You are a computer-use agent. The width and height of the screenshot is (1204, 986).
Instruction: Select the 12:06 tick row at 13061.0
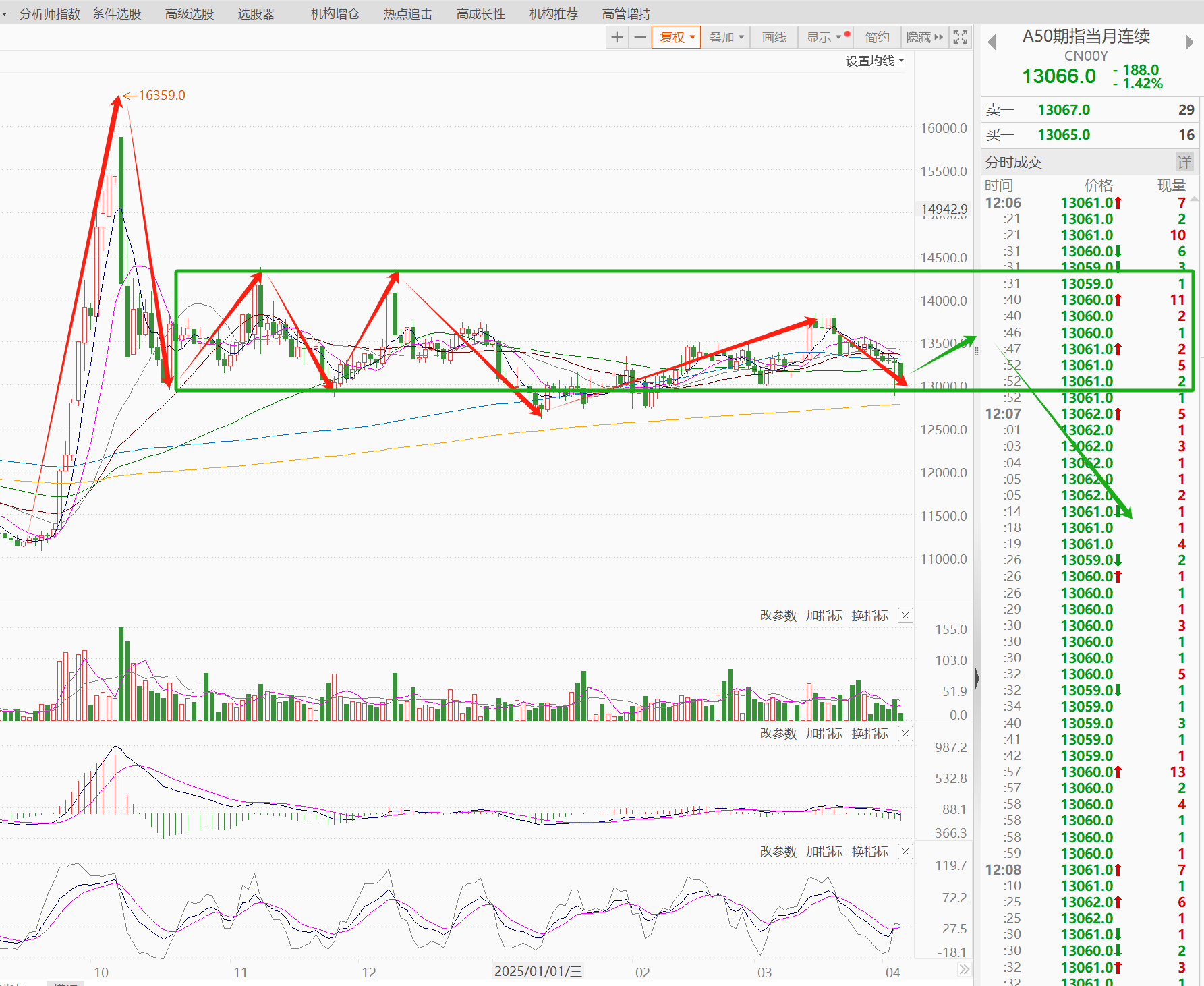[x=1086, y=203]
